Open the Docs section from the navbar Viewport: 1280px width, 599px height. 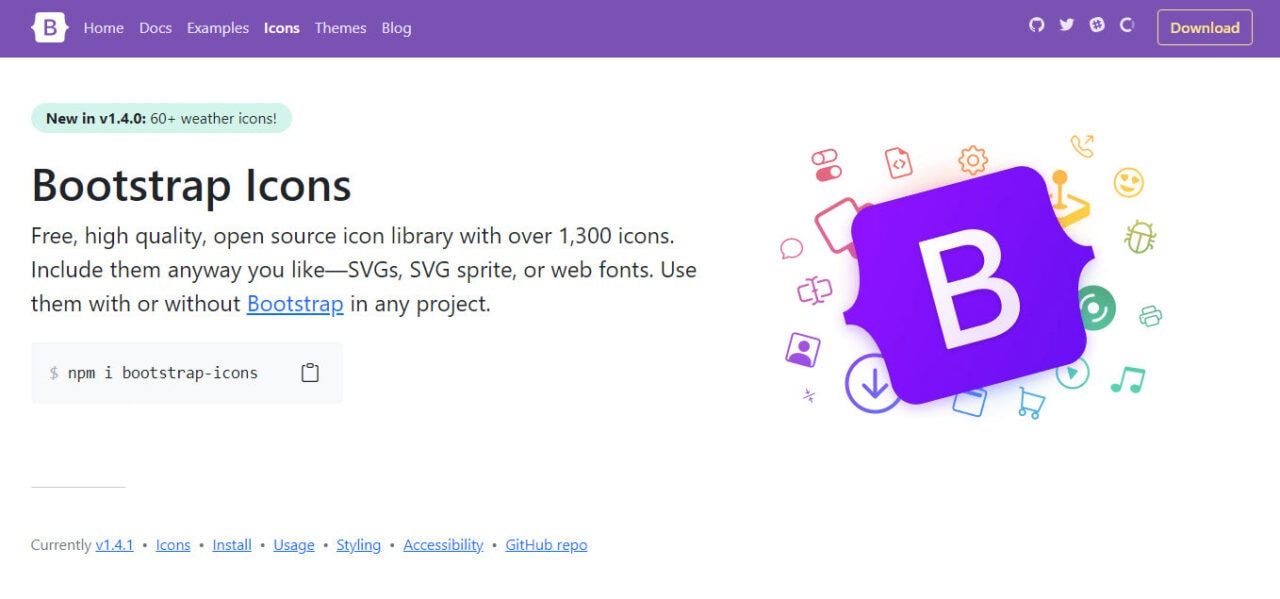(155, 28)
